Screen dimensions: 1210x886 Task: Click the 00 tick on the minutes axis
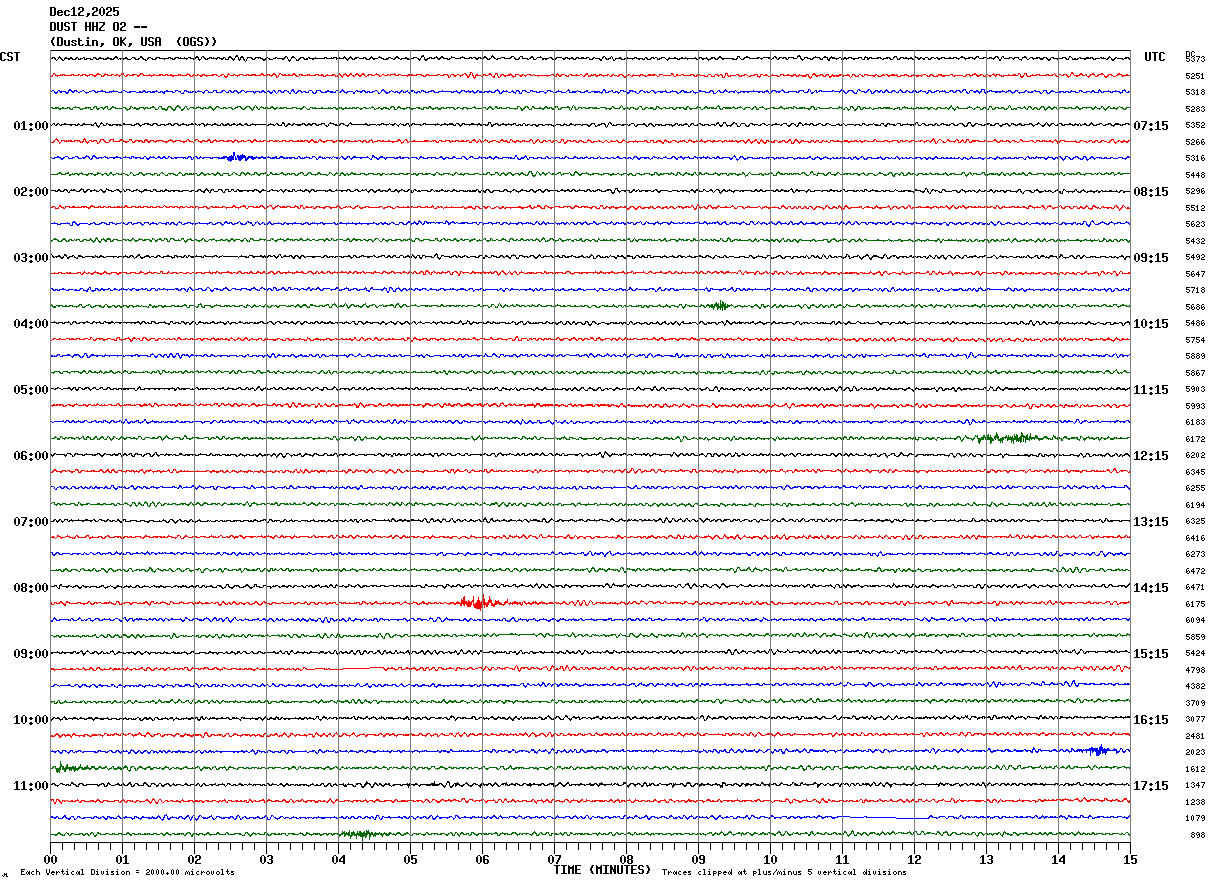coord(50,859)
